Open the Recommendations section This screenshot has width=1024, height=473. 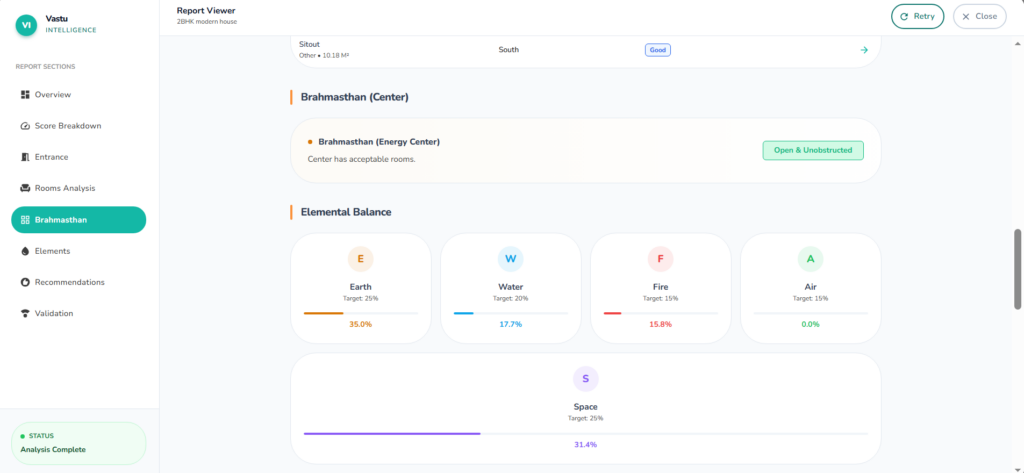coord(69,282)
